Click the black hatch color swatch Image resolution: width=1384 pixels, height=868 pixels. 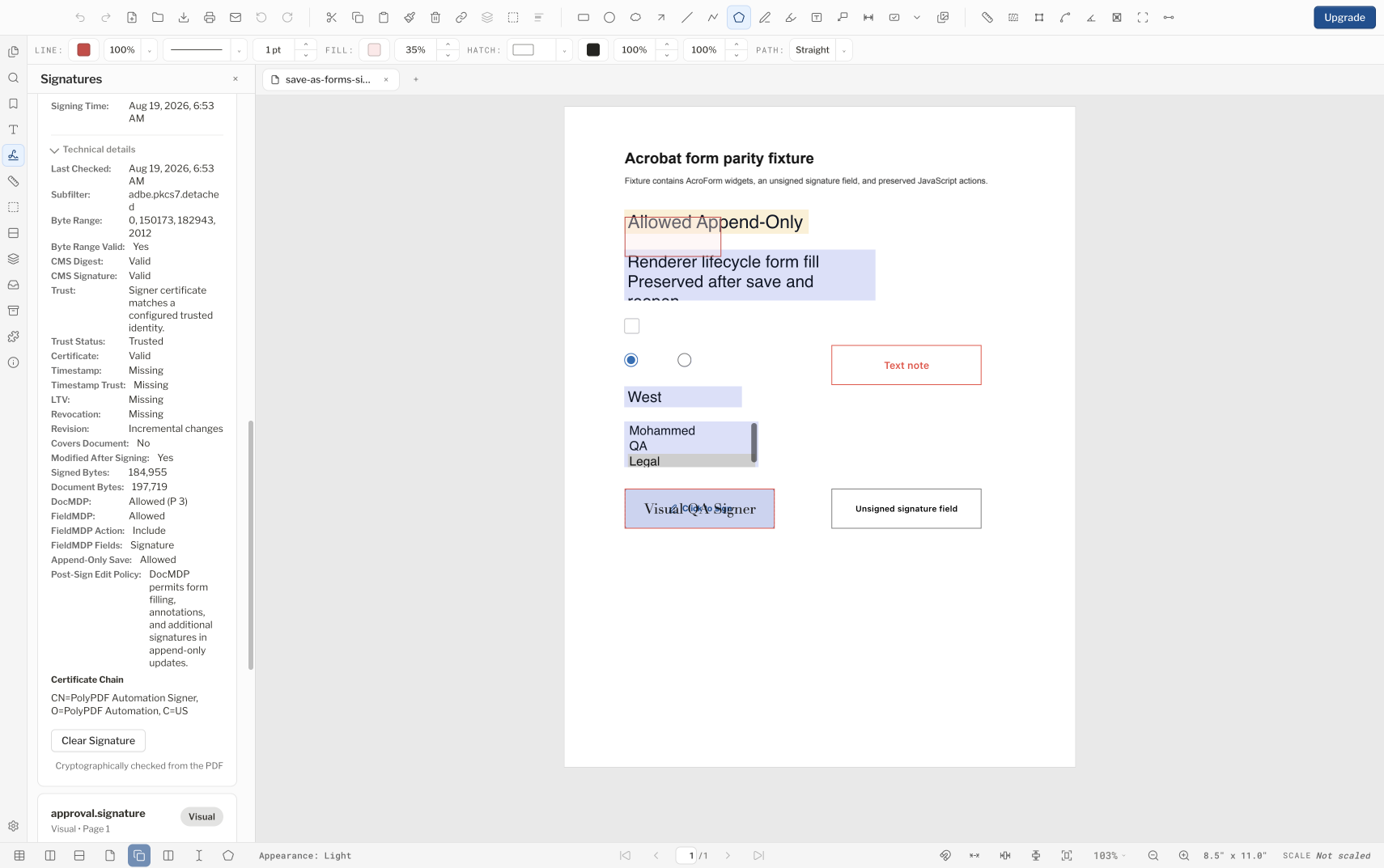(593, 50)
